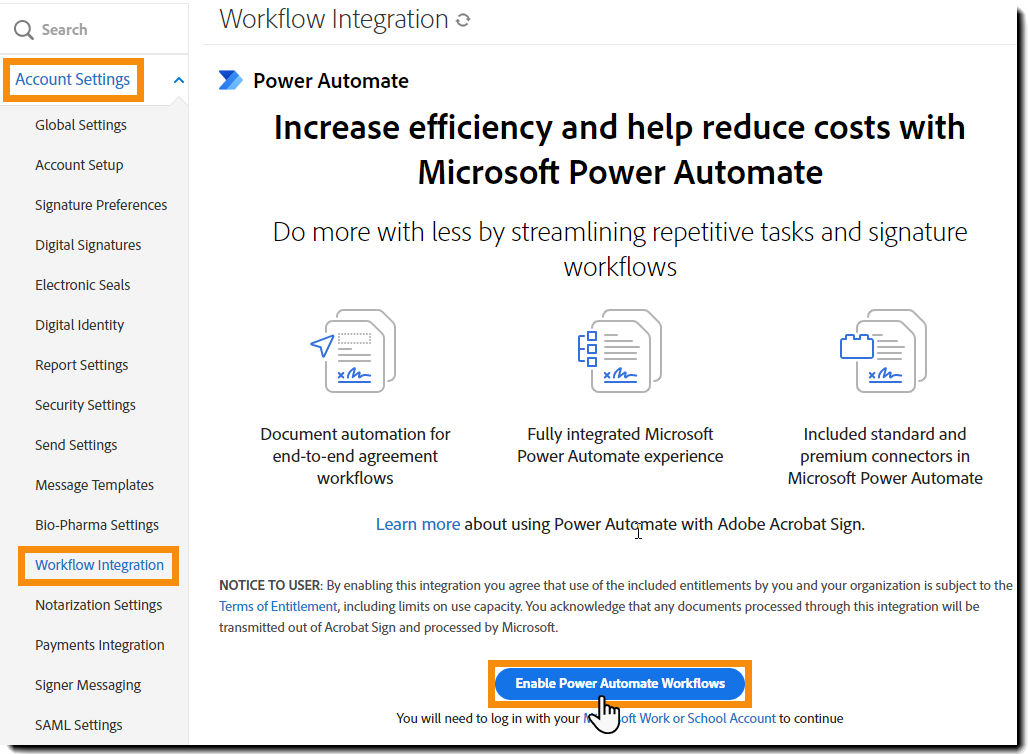Open SAML Settings from the menu
Image resolution: width=1028 pixels, height=754 pixels.
[79, 724]
